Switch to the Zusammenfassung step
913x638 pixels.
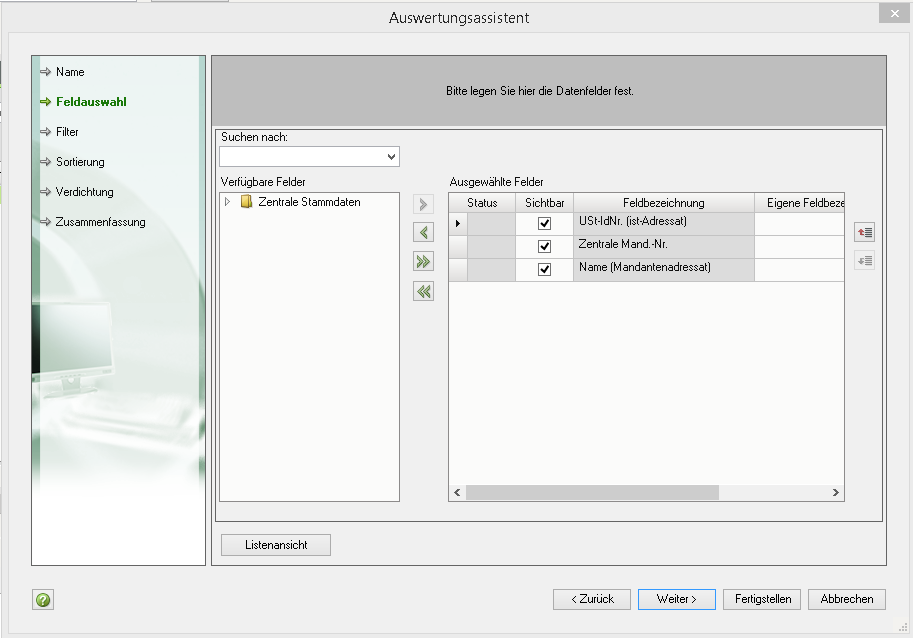(100, 222)
